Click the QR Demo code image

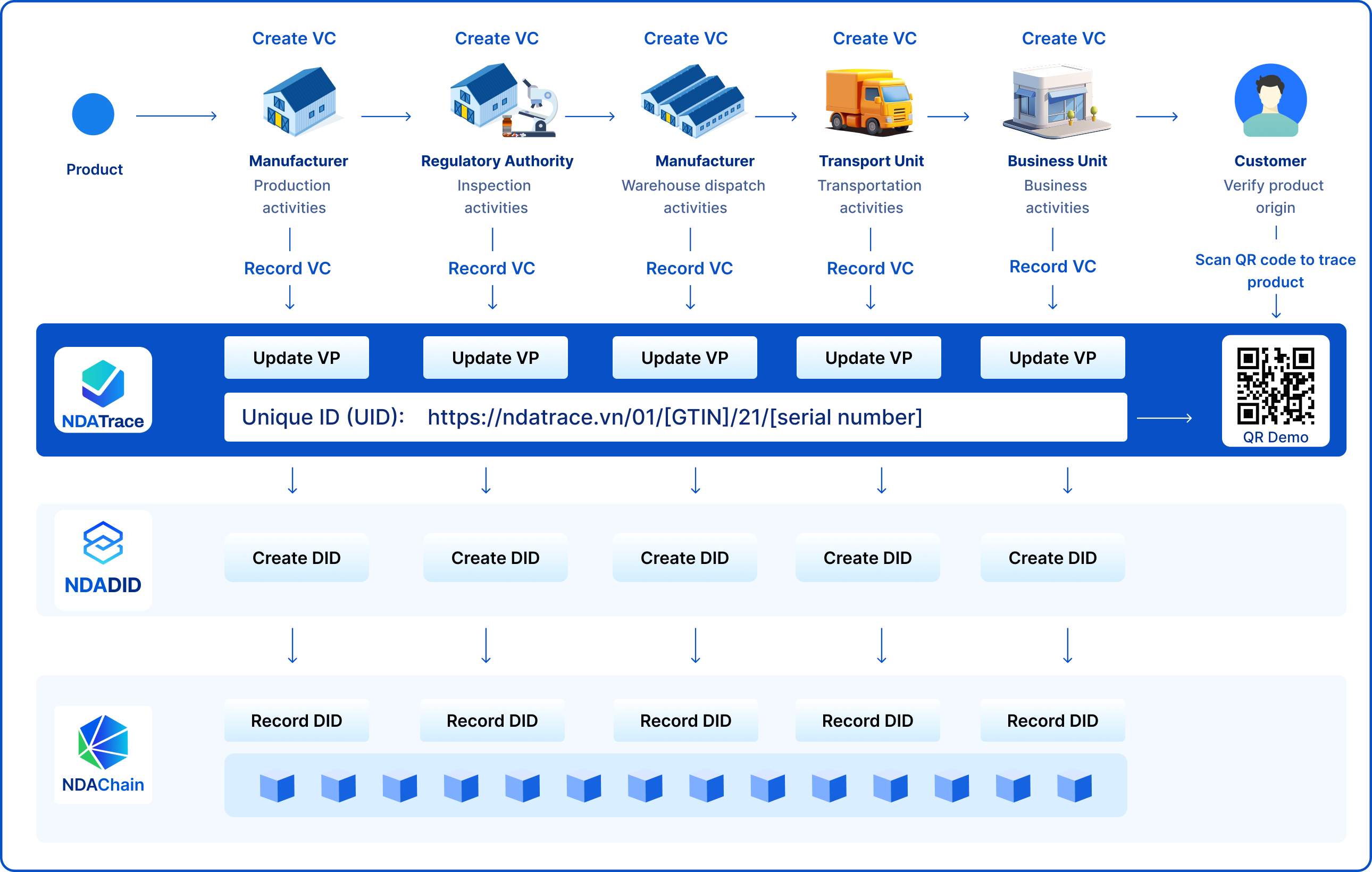[1275, 386]
